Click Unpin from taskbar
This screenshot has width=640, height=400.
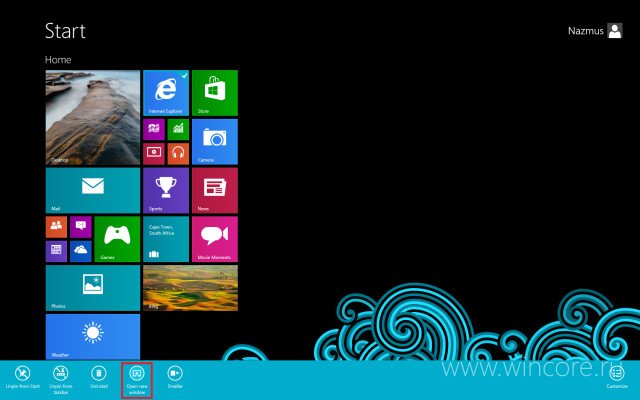[x=60, y=380]
